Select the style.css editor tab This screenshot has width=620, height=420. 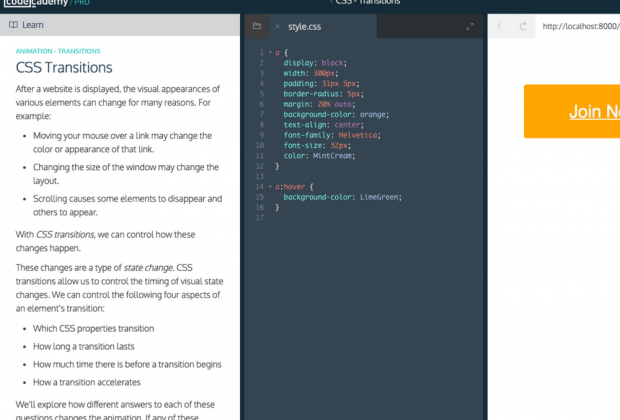click(x=304, y=26)
